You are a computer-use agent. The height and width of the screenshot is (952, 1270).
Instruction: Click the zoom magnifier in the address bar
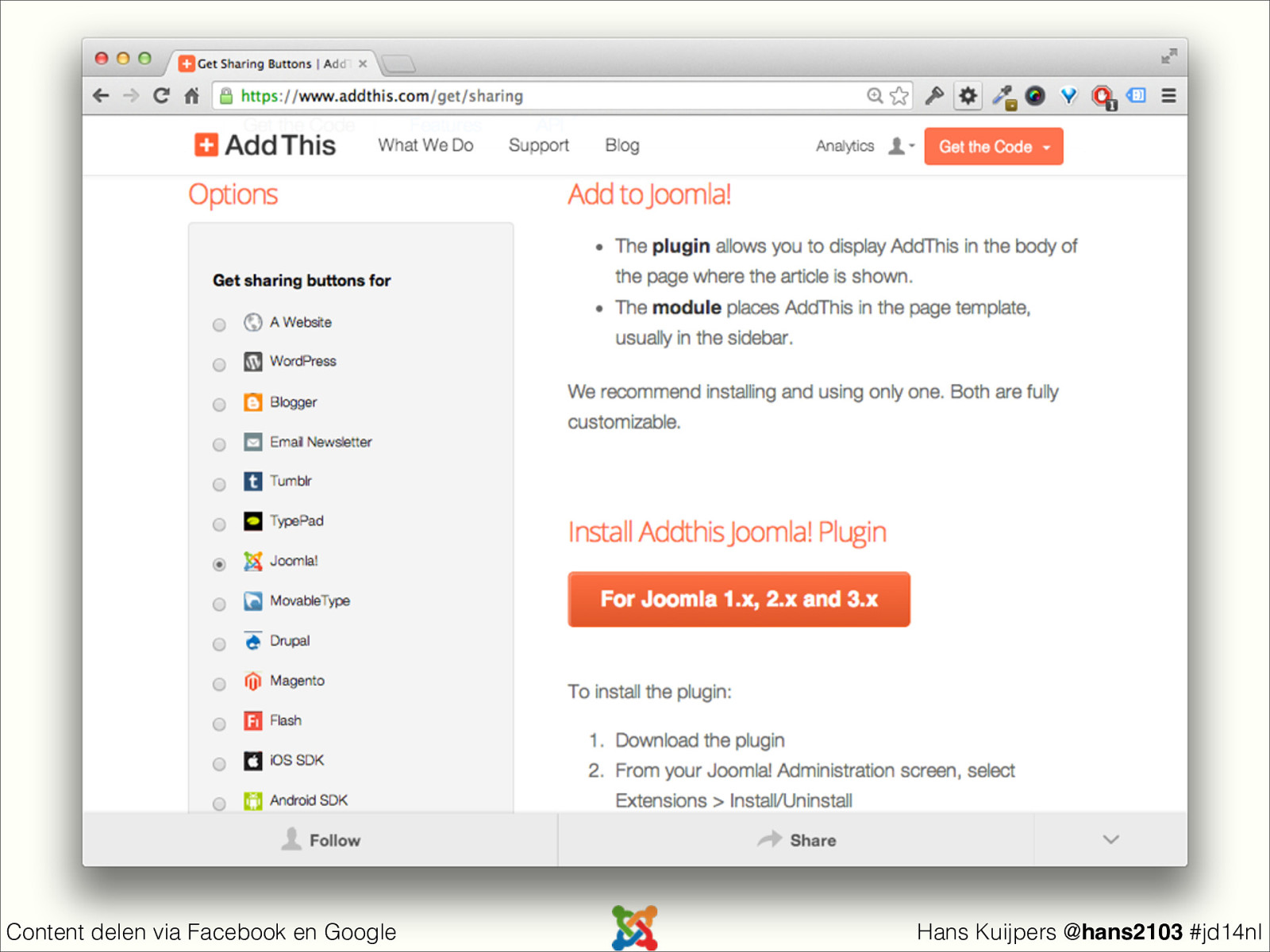(875, 96)
